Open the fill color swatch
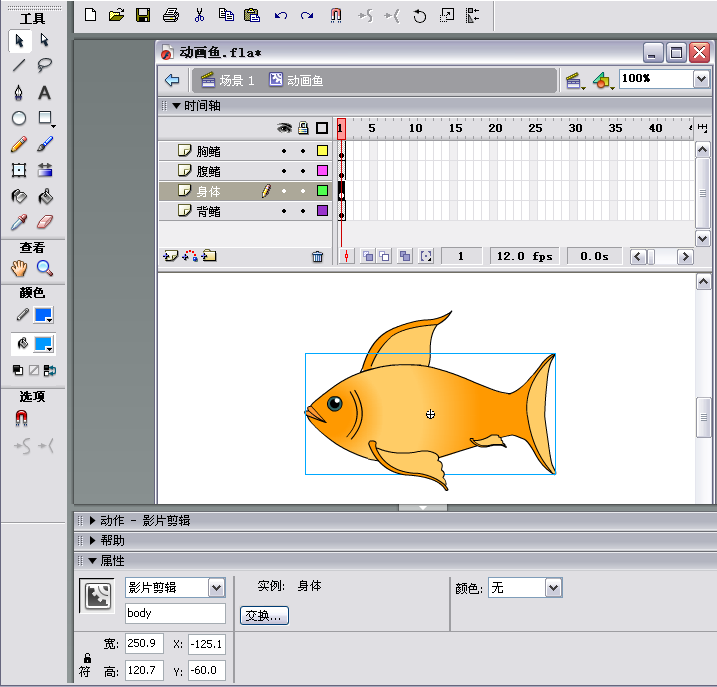The height and width of the screenshot is (687, 717). [44, 344]
